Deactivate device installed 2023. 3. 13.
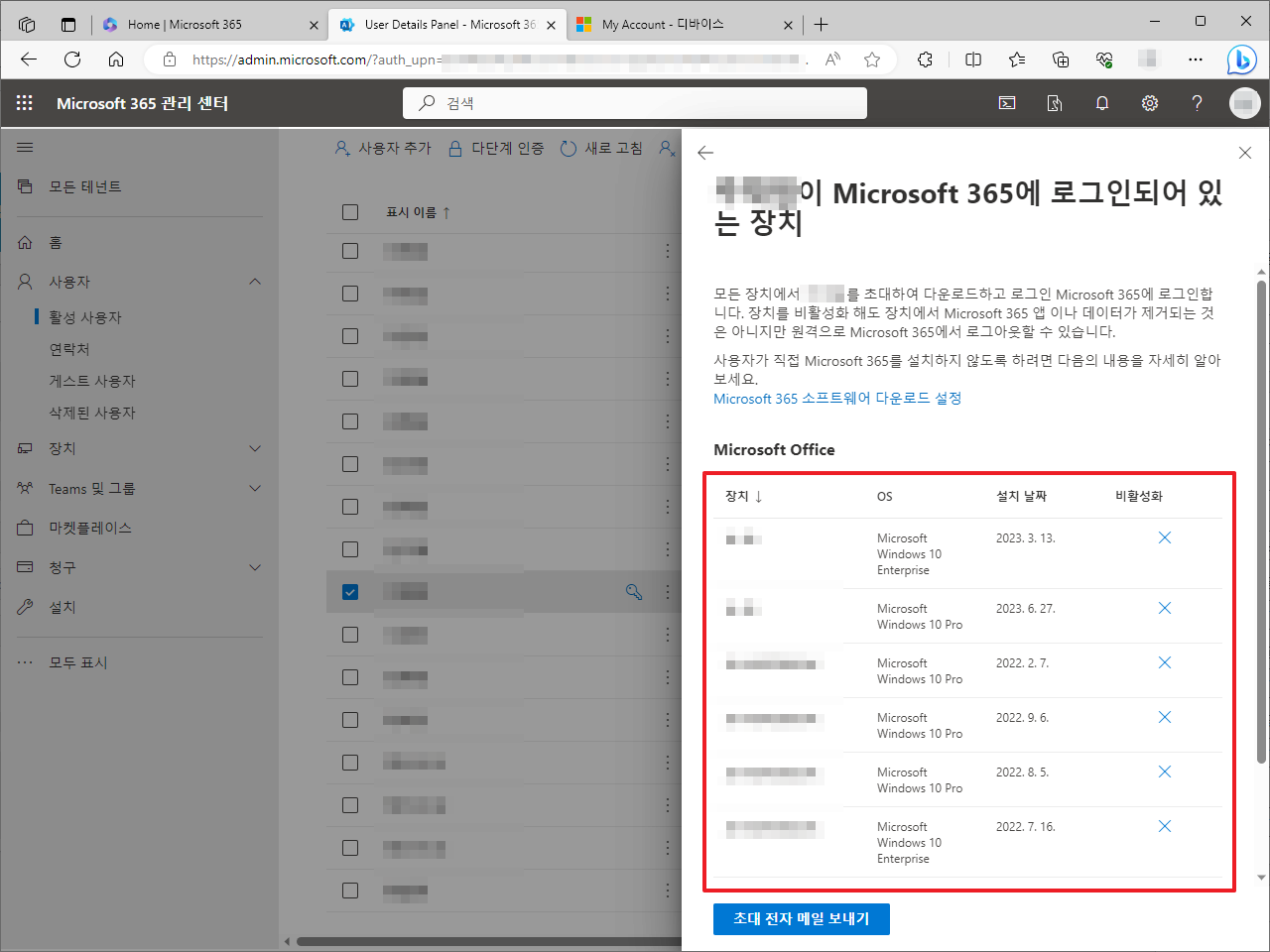 1165,537
